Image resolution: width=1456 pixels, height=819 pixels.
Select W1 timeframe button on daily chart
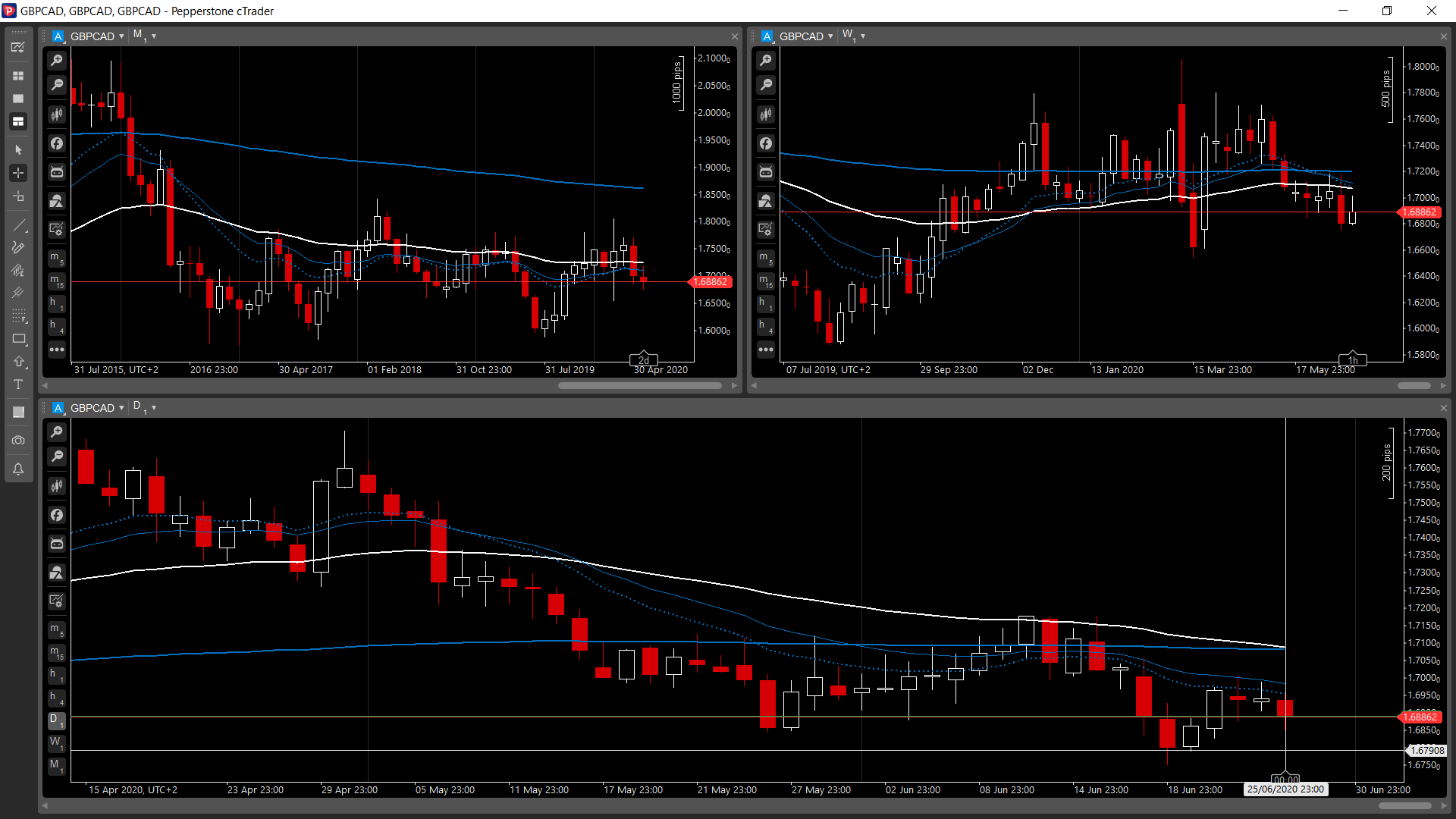(x=57, y=743)
